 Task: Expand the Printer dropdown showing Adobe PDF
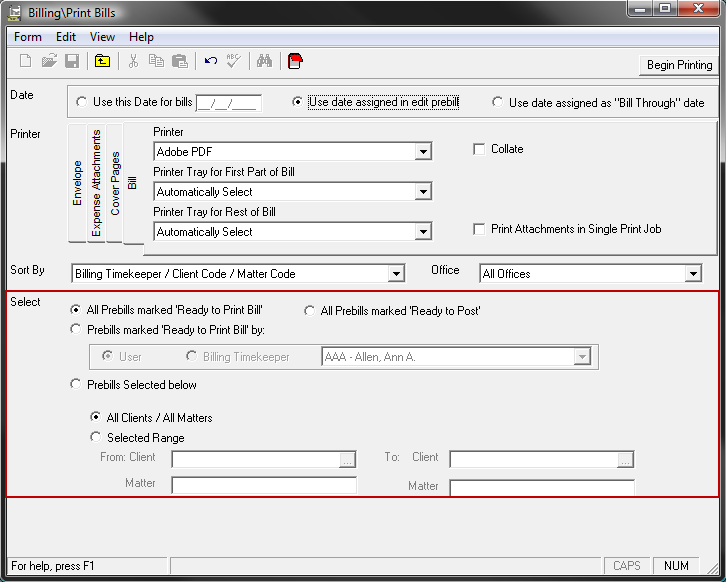click(x=423, y=152)
